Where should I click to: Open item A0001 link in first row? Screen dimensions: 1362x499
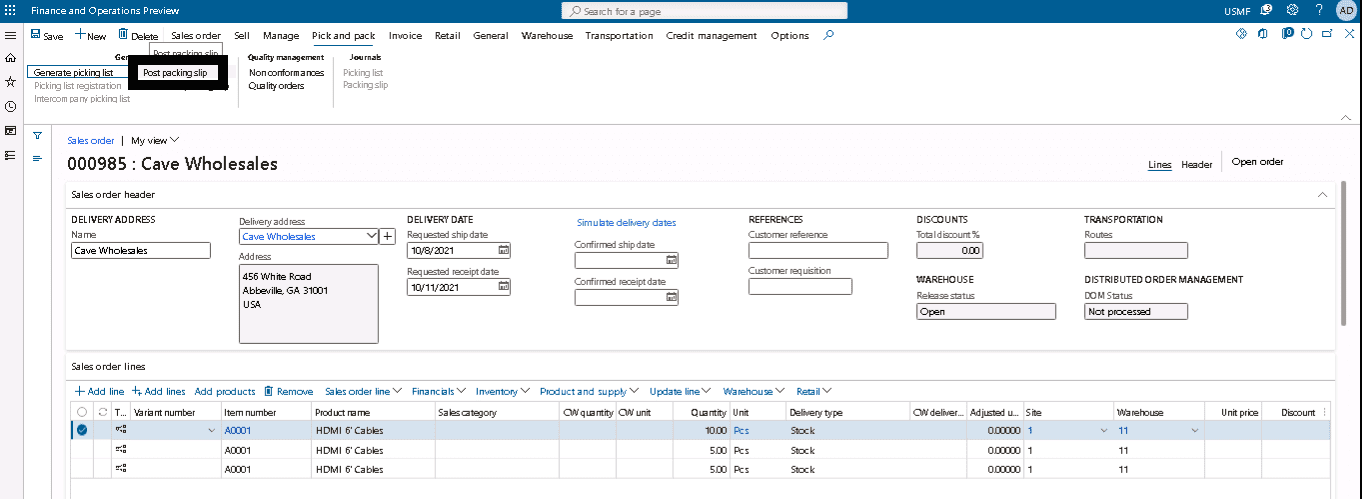(x=236, y=430)
